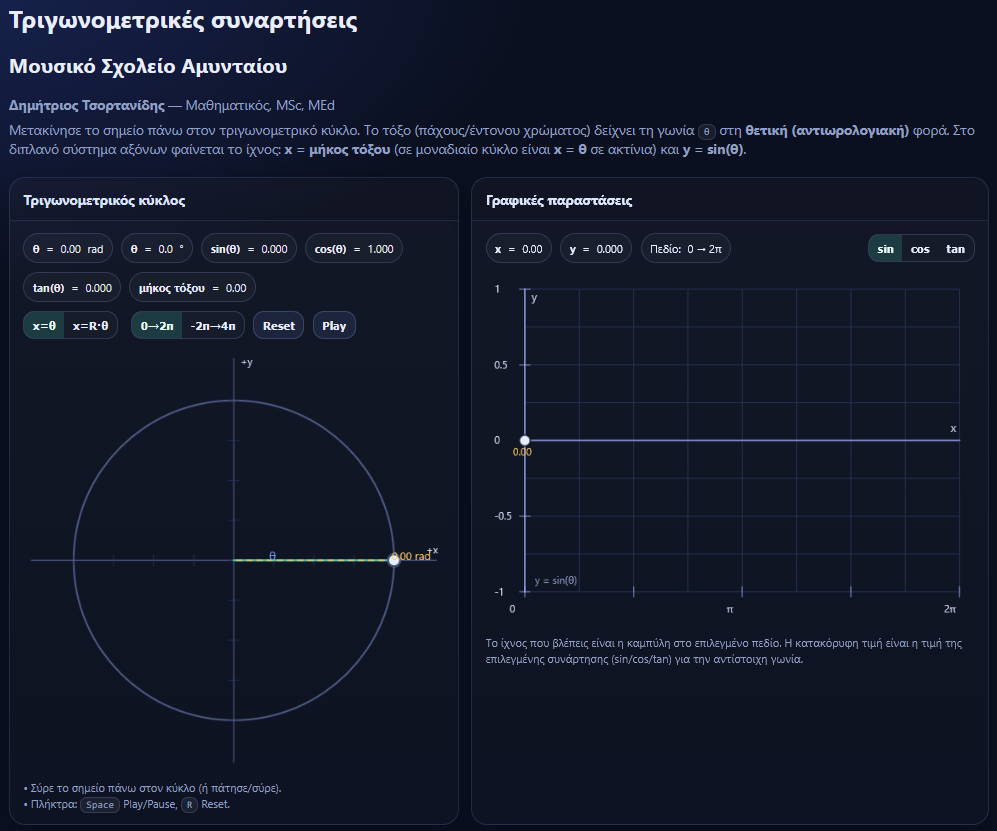Choose the -2π→4π domain option
997x831 pixels.
point(213,326)
